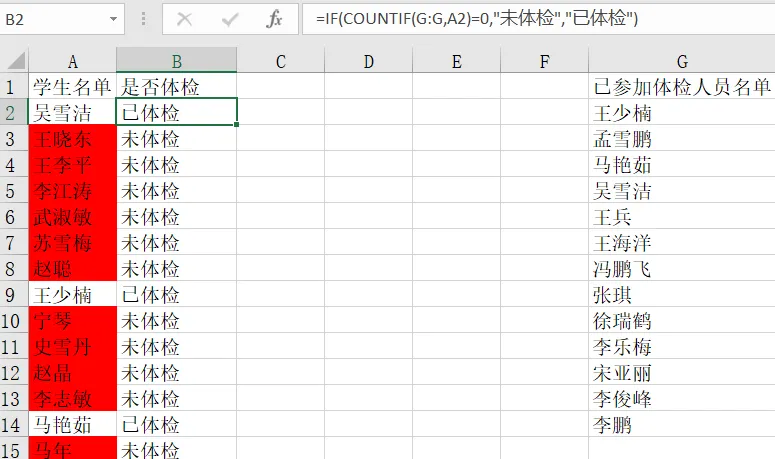Select row 1 header
The height and width of the screenshot is (459, 775).
pos(14,87)
